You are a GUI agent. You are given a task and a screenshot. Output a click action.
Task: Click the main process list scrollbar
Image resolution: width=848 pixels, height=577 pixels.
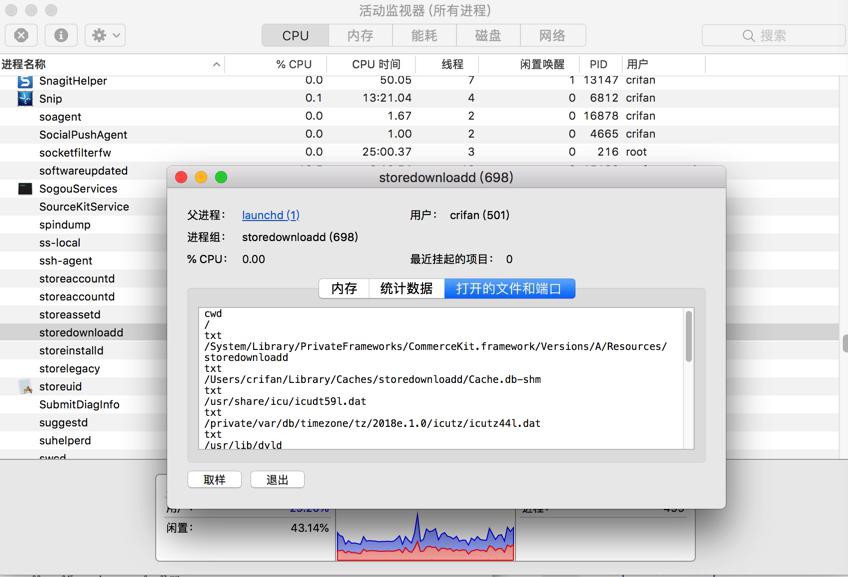coord(845,343)
